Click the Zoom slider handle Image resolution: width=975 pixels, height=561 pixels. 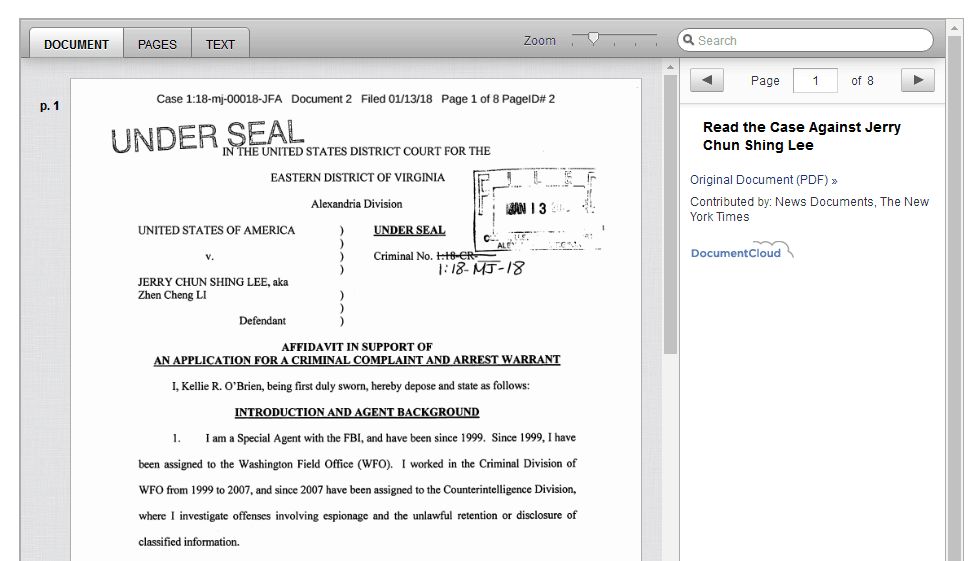click(594, 39)
